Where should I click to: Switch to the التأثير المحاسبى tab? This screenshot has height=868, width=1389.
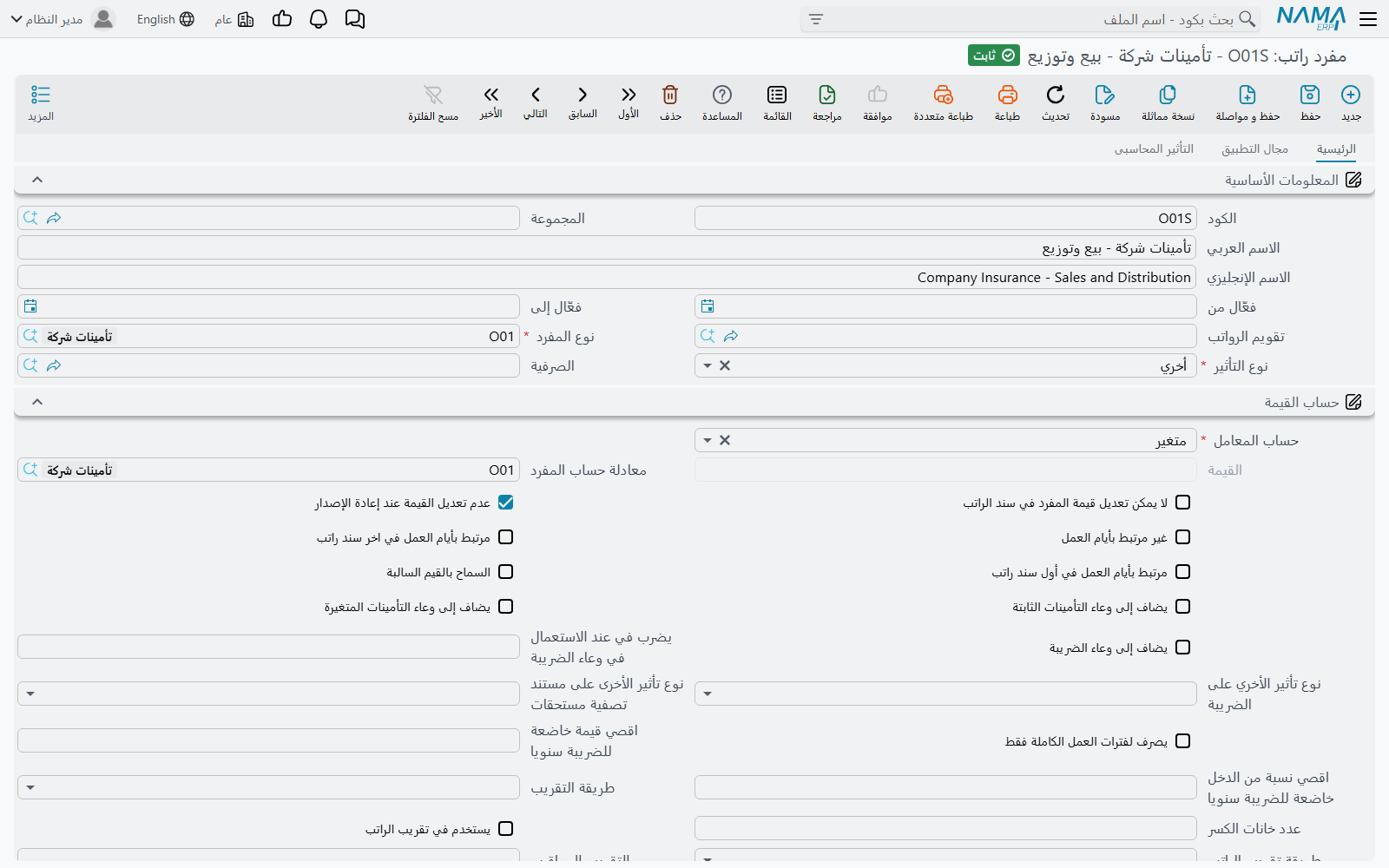coord(1155,149)
